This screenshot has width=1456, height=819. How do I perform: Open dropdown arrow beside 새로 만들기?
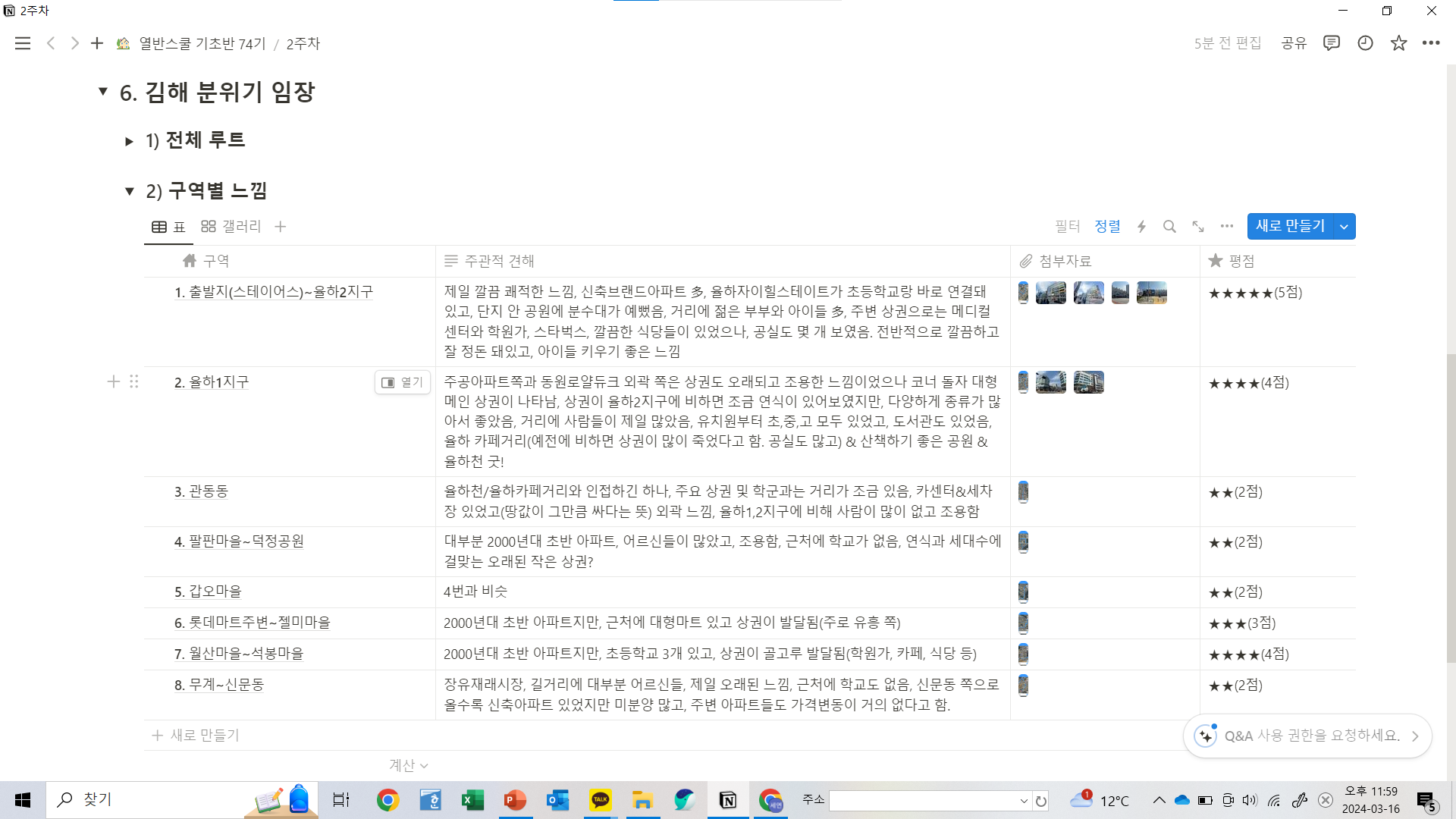click(1344, 227)
